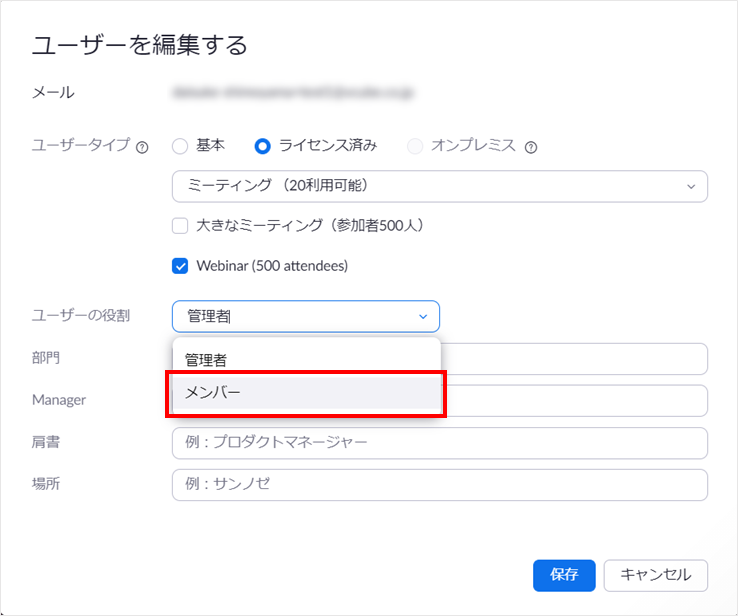Select the オンプレミス radio option
738x616 pixels.
(415, 146)
